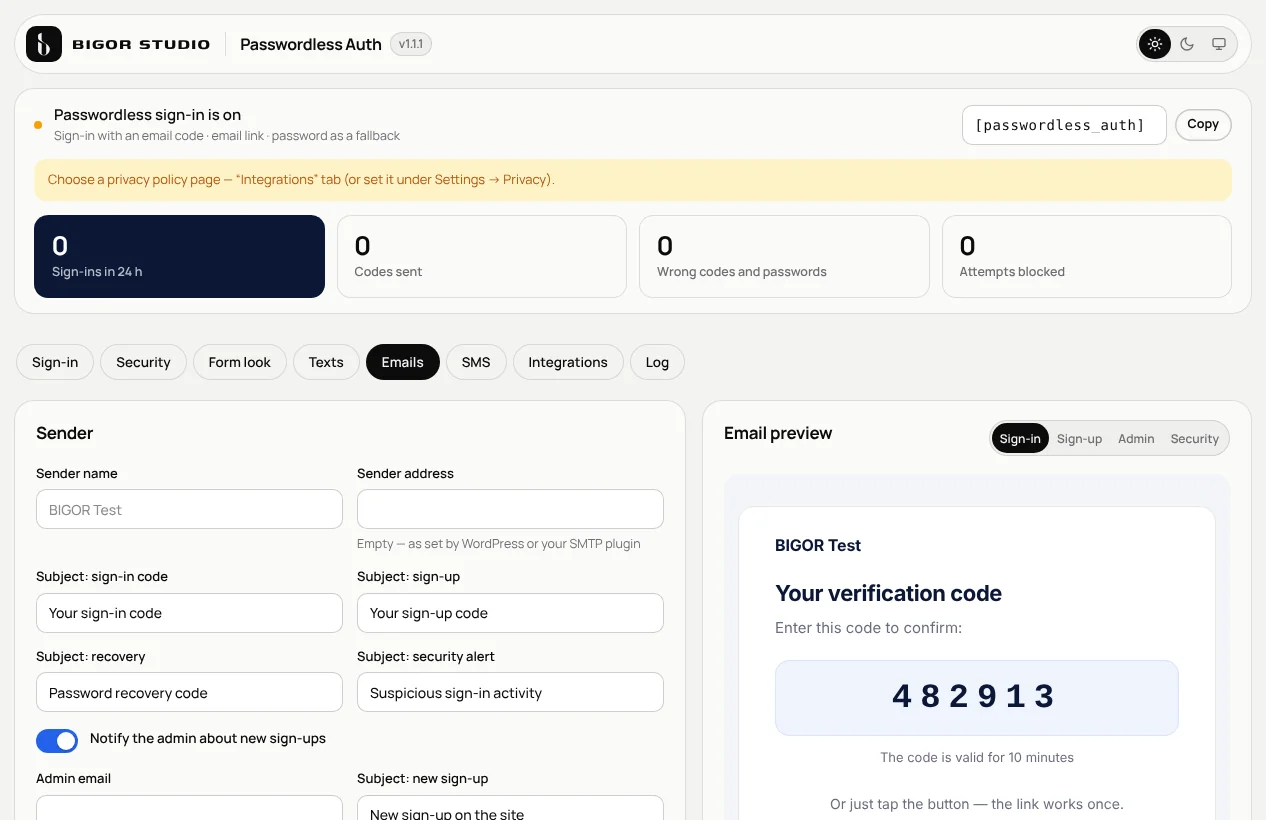Focus the Sender name field
This screenshot has width=1266, height=820.
189,509
